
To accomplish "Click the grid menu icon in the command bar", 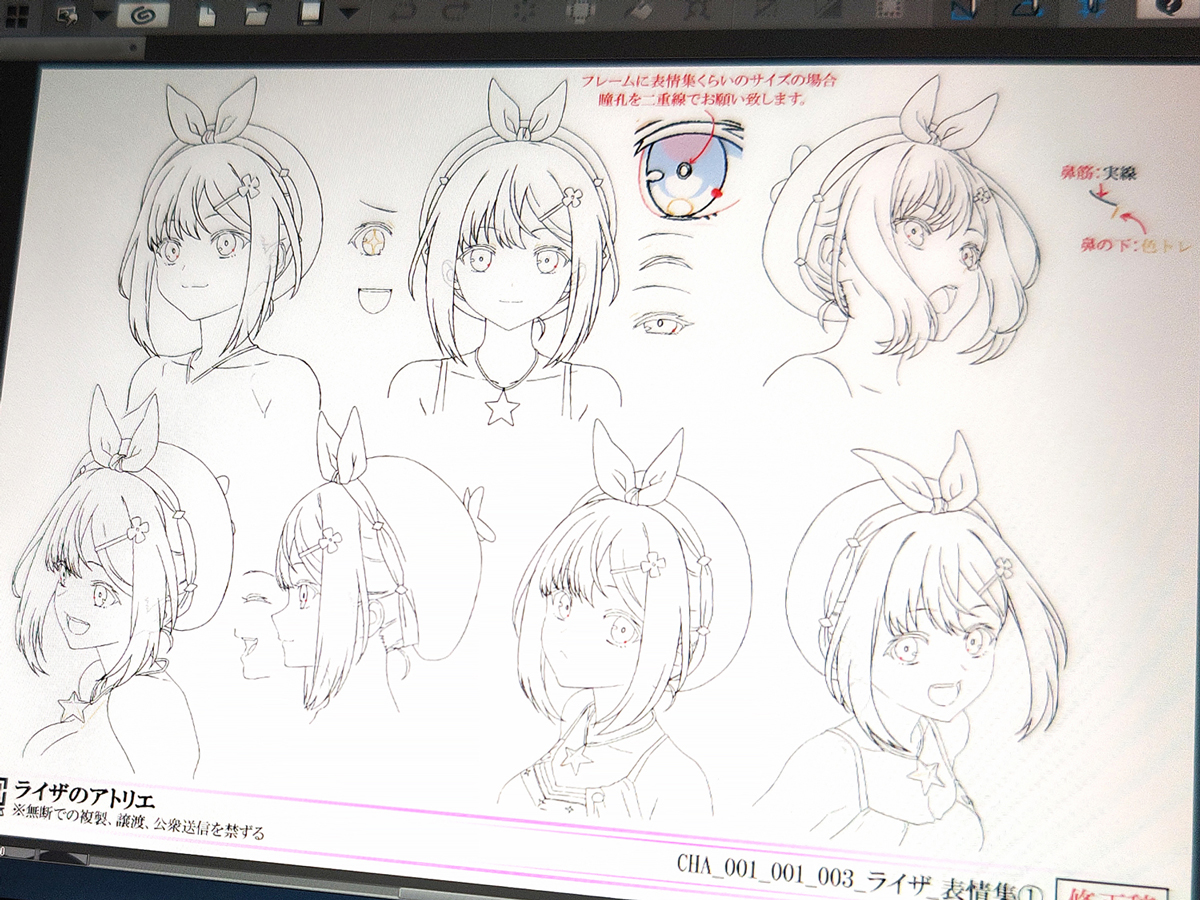I will coord(17,16).
